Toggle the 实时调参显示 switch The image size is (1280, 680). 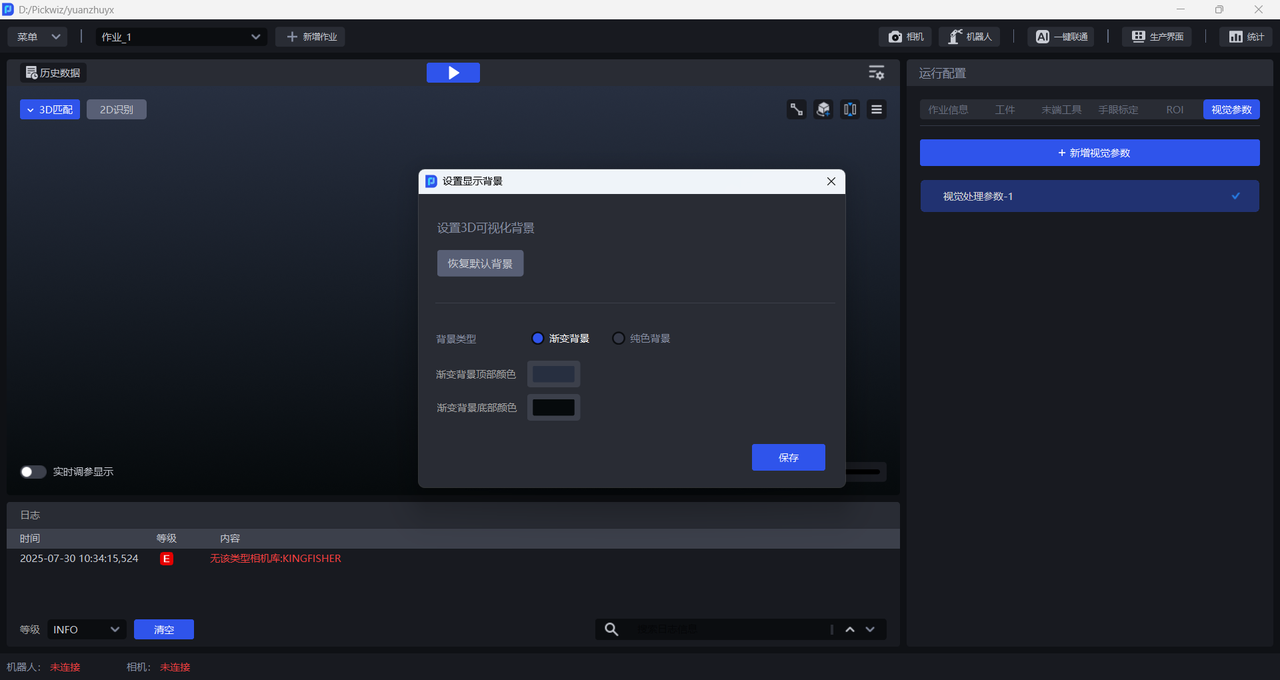click(x=33, y=472)
